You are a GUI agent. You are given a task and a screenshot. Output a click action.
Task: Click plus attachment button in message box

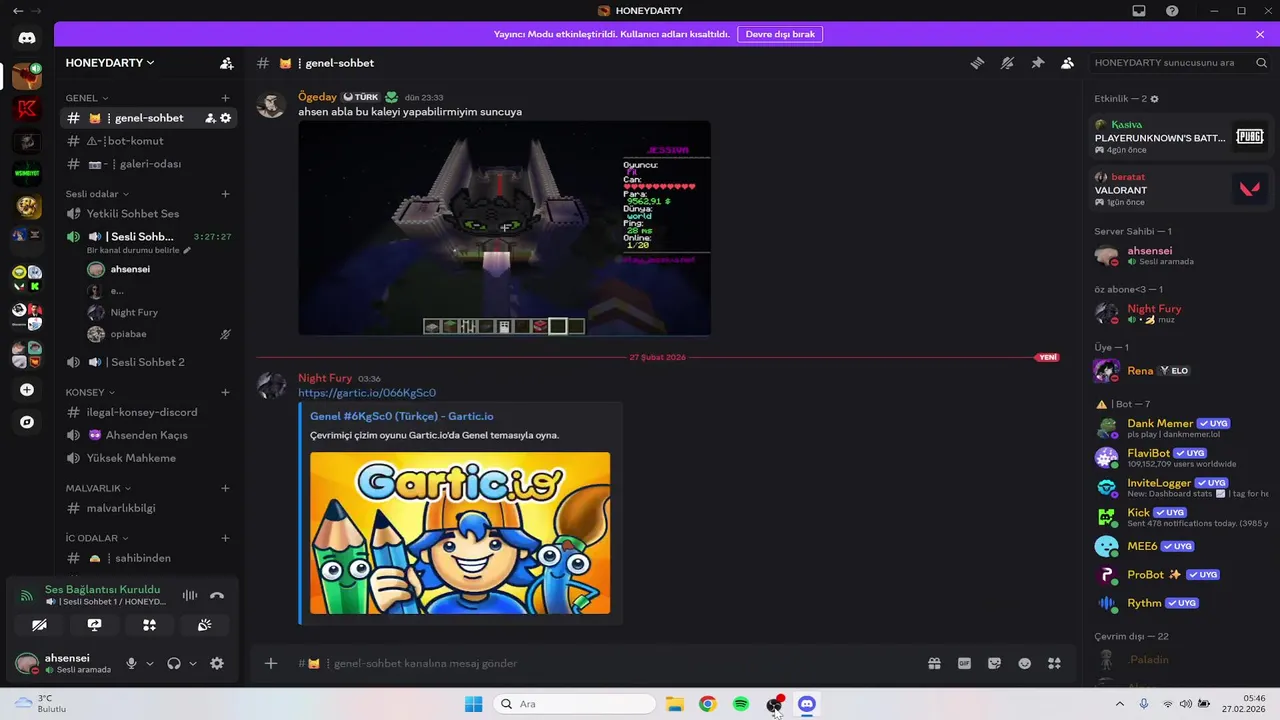(271, 663)
